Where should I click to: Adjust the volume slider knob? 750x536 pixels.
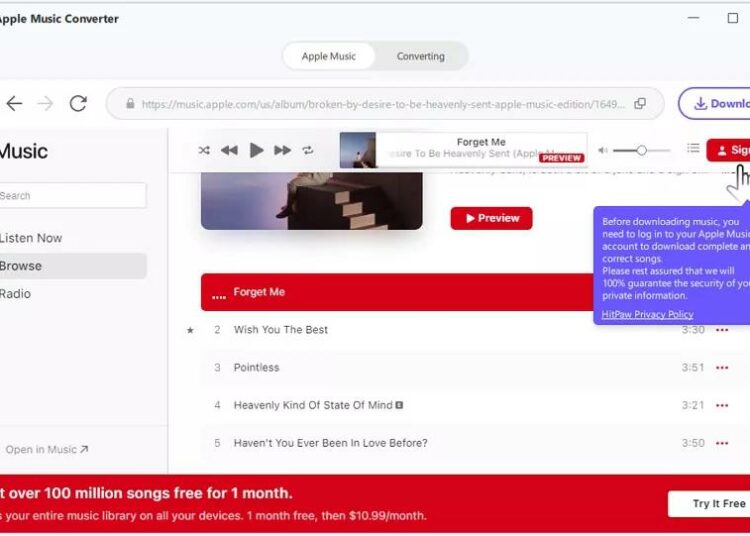click(641, 150)
